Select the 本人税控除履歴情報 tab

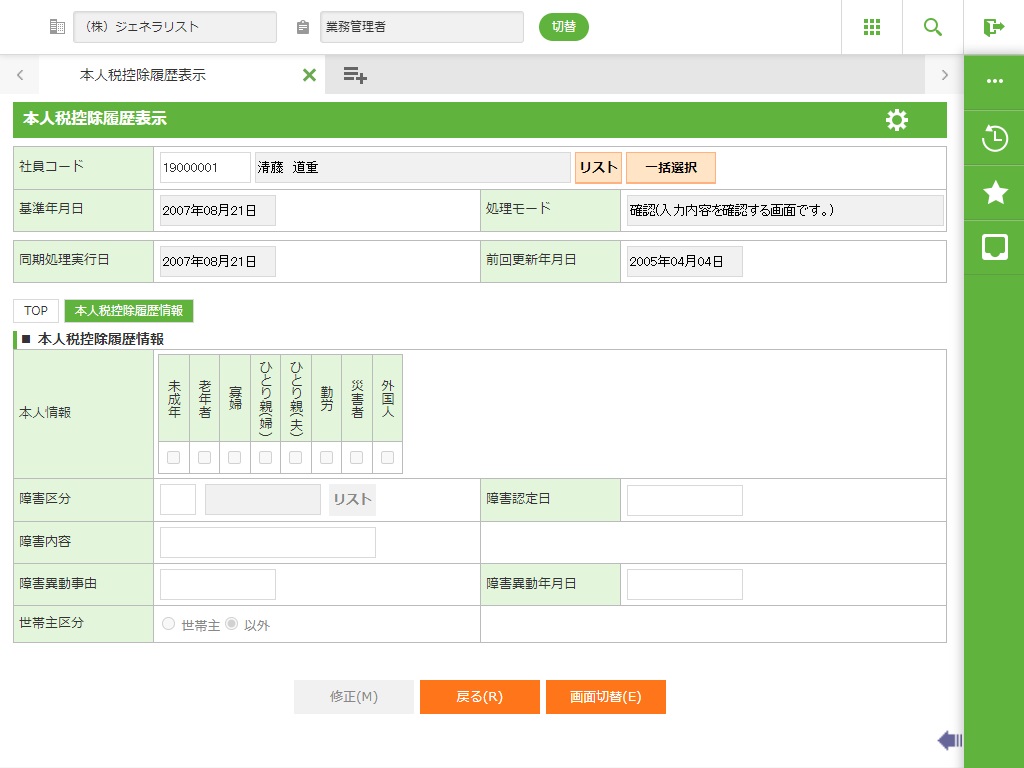coord(129,311)
